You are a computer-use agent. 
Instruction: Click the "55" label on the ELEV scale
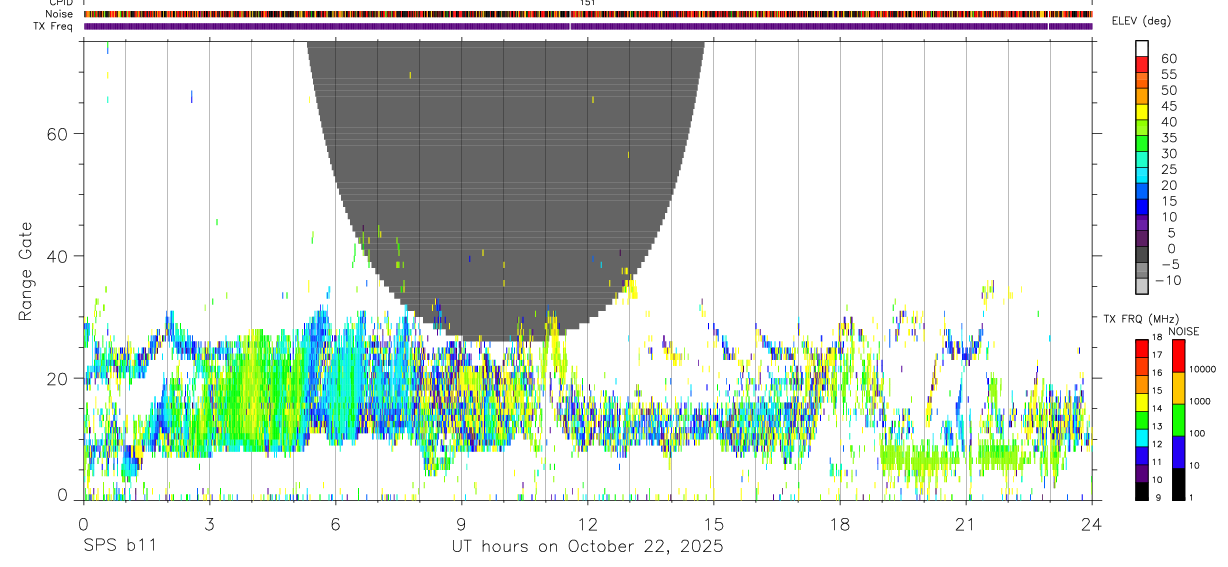point(1168,74)
